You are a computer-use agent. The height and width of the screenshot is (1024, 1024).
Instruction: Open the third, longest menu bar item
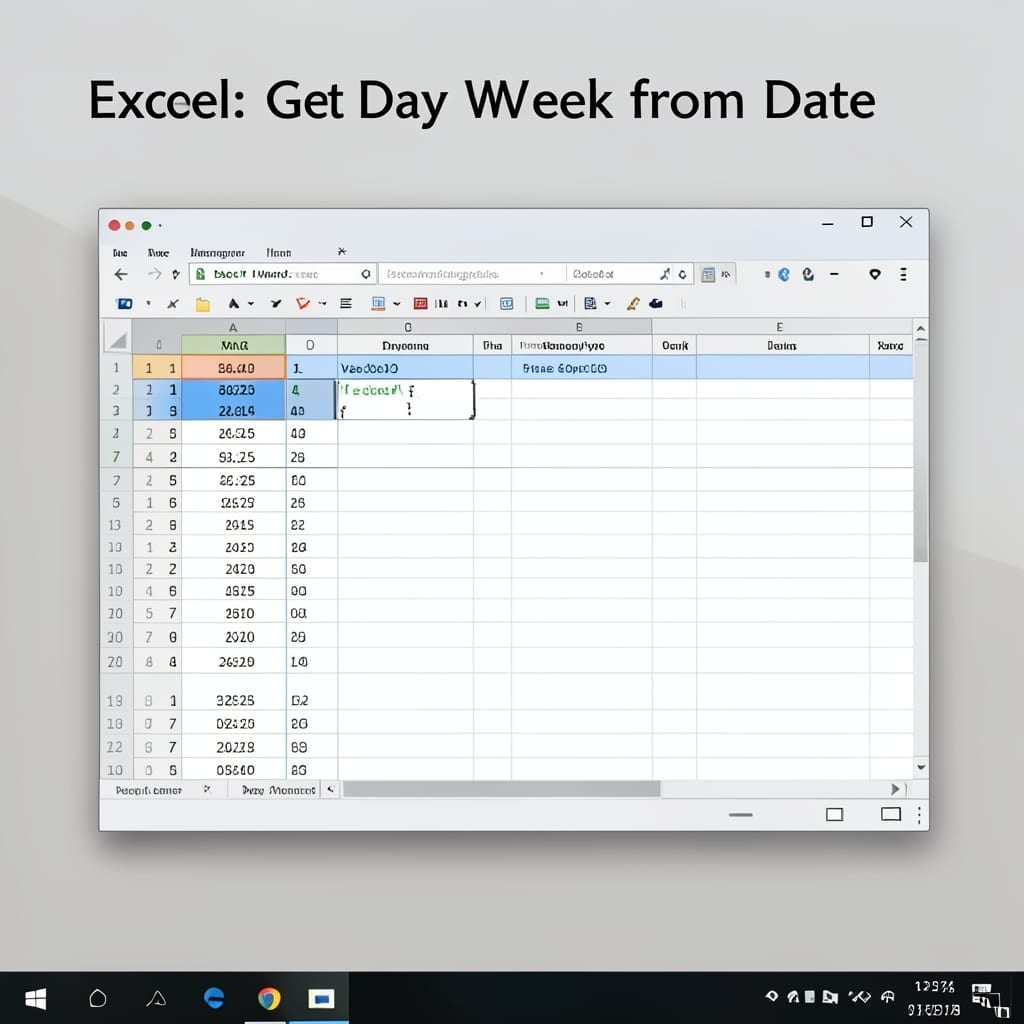tap(217, 253)
